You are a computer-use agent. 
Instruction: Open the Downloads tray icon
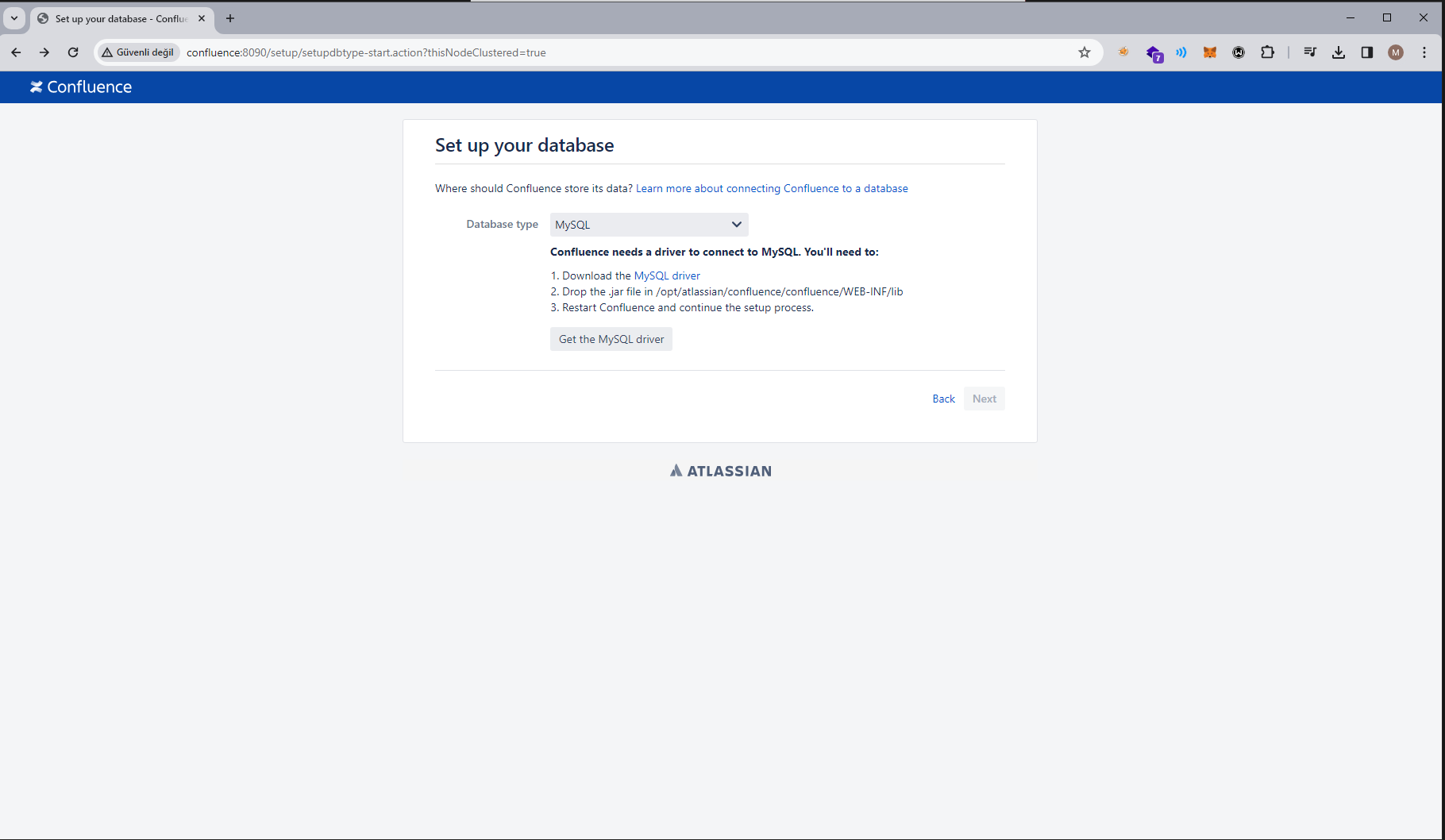(x=1339, y=52)
